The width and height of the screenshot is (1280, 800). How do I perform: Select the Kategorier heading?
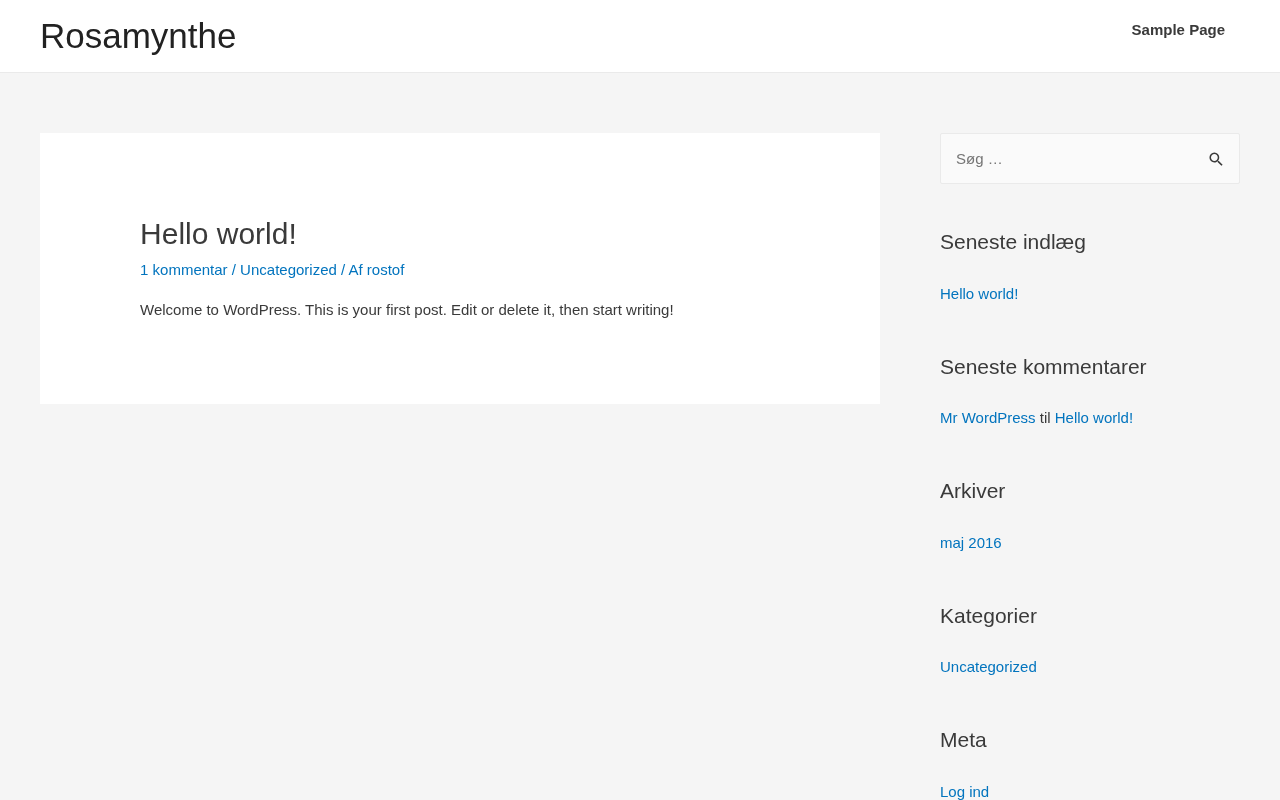(x=988, y=616)
